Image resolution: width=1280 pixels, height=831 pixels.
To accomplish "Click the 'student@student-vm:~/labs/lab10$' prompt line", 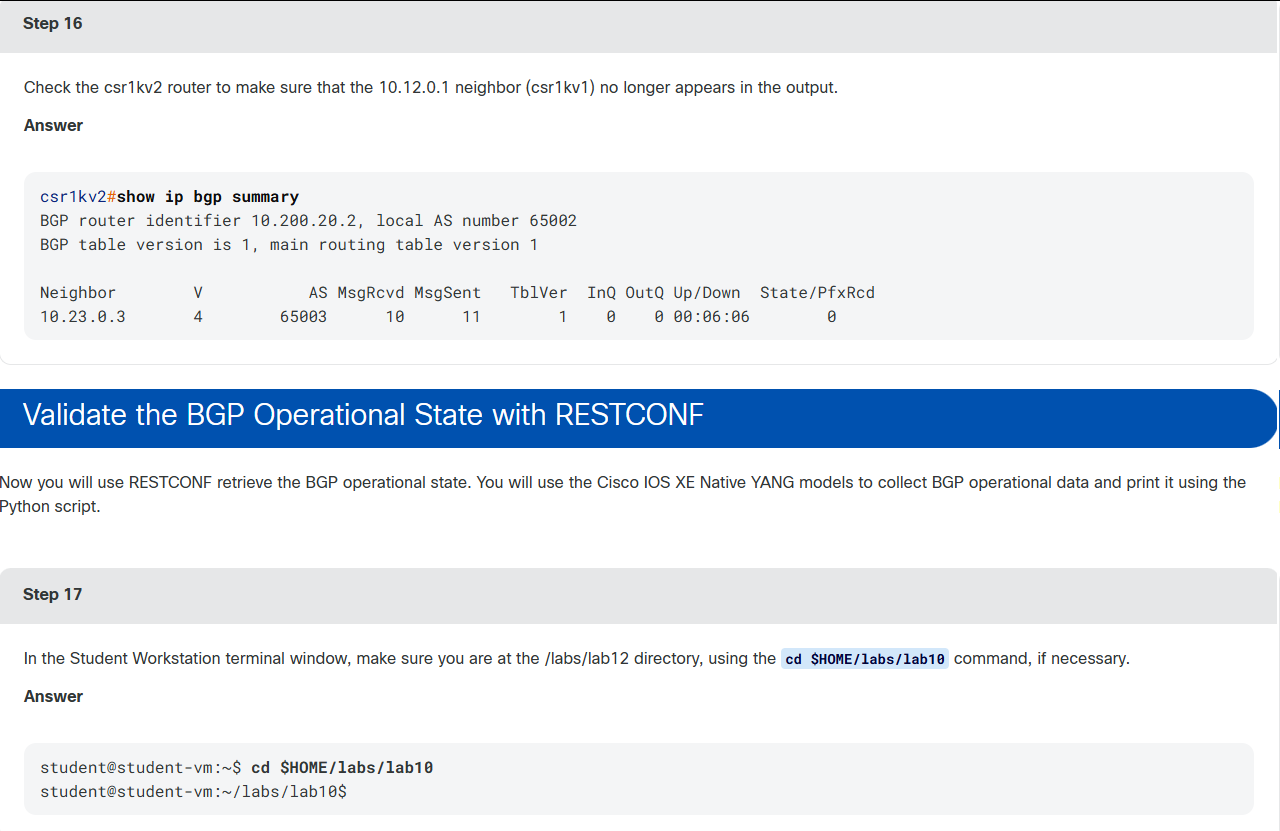I will (193, 792).
